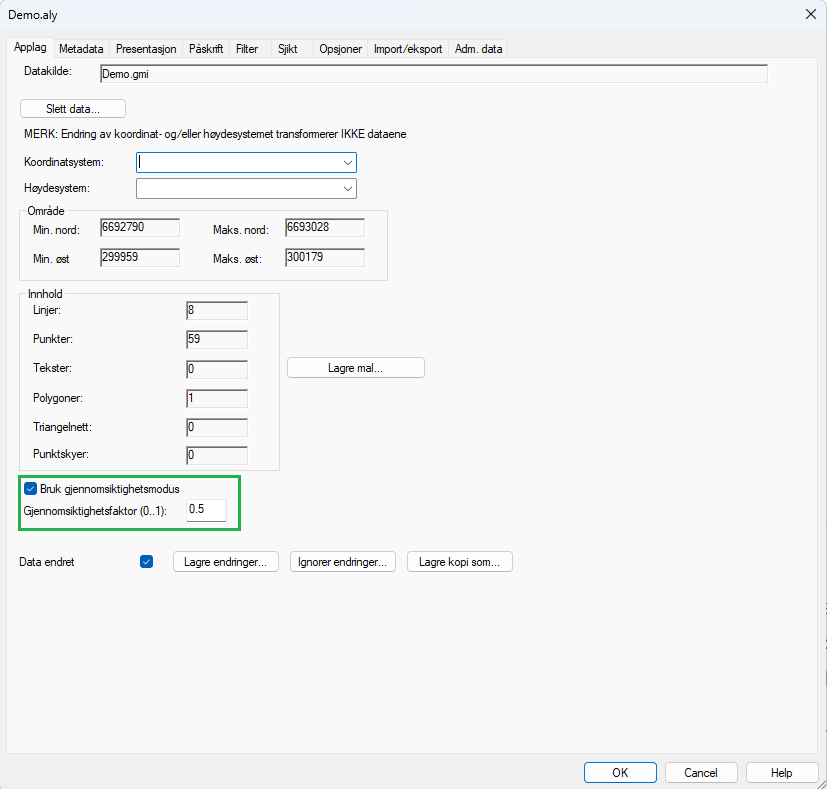Switch to the Metadata tab

(x=81, y=48)
